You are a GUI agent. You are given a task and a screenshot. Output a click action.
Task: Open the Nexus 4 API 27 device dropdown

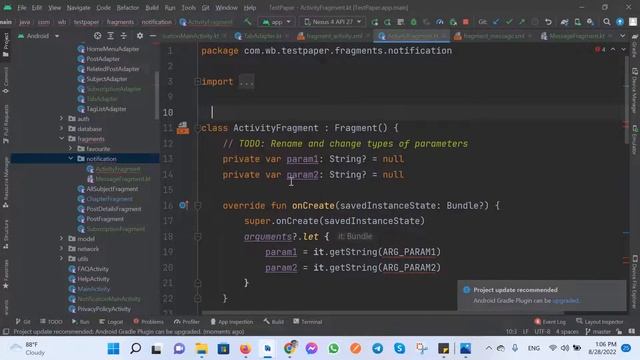[x=333, y=22]
